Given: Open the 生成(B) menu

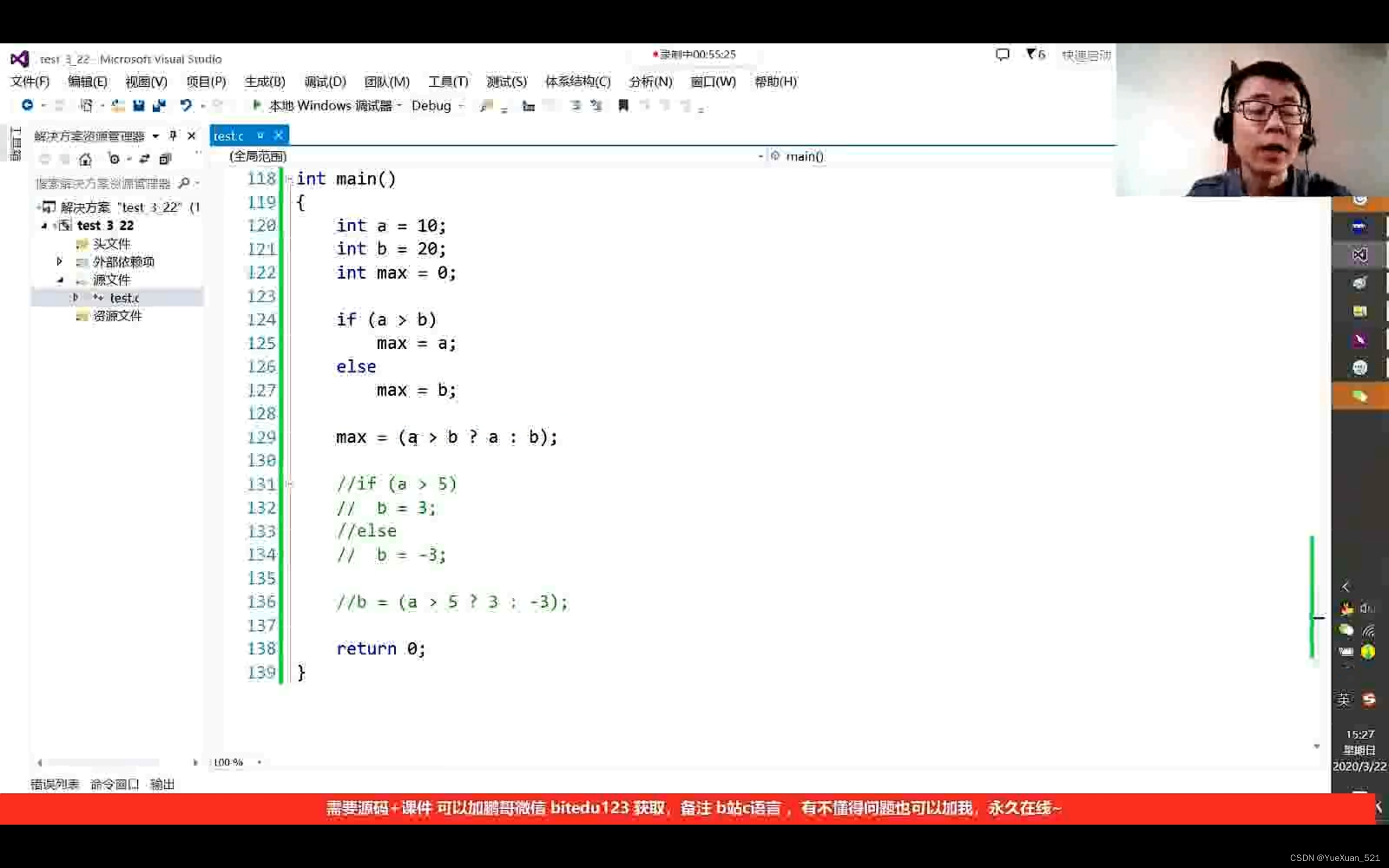Looking at the screenshot, I should click(x=265, y=81).
